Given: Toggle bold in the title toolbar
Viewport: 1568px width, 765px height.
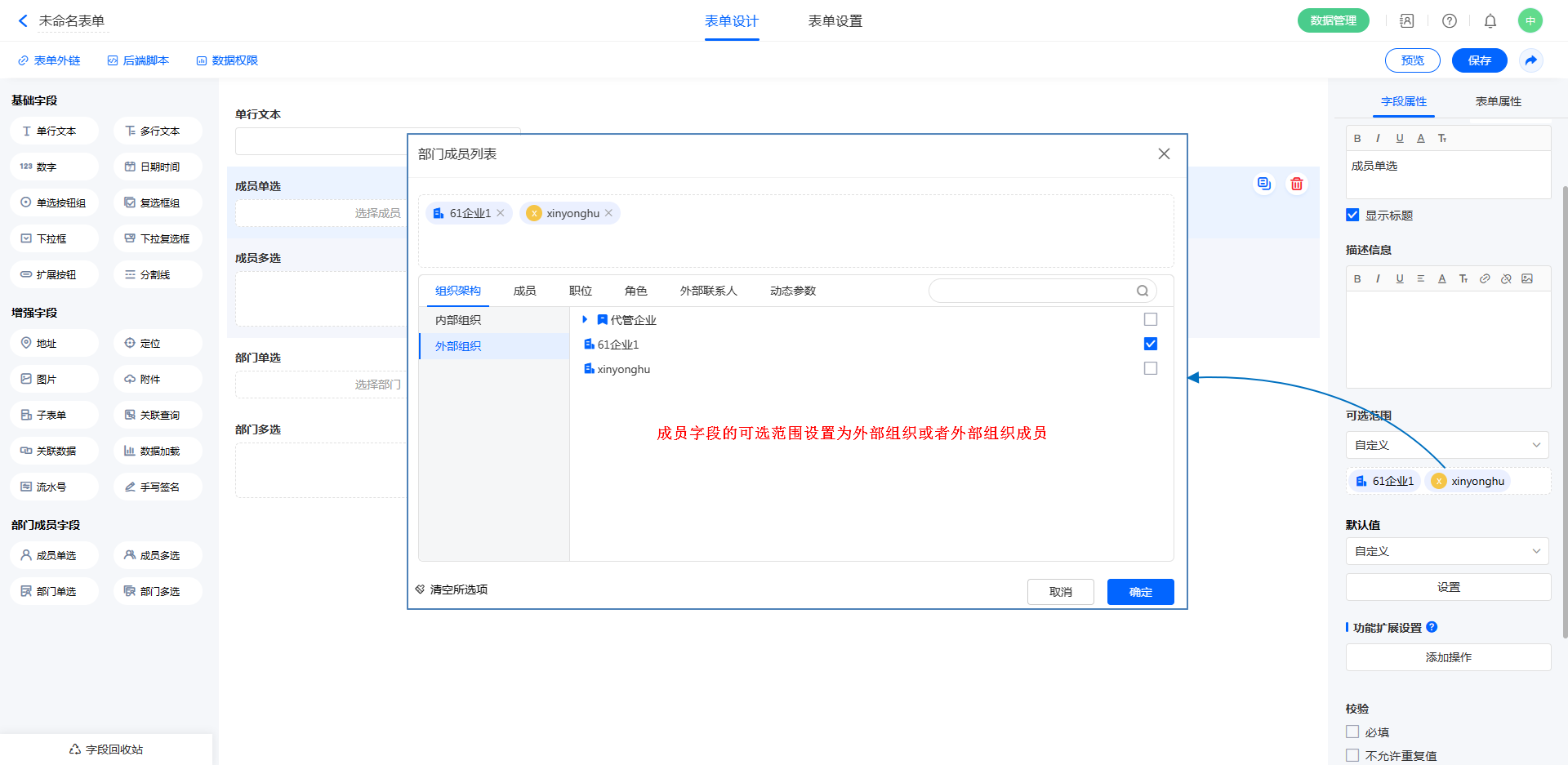Looking at the screenshot, I should click(1357, 138).
